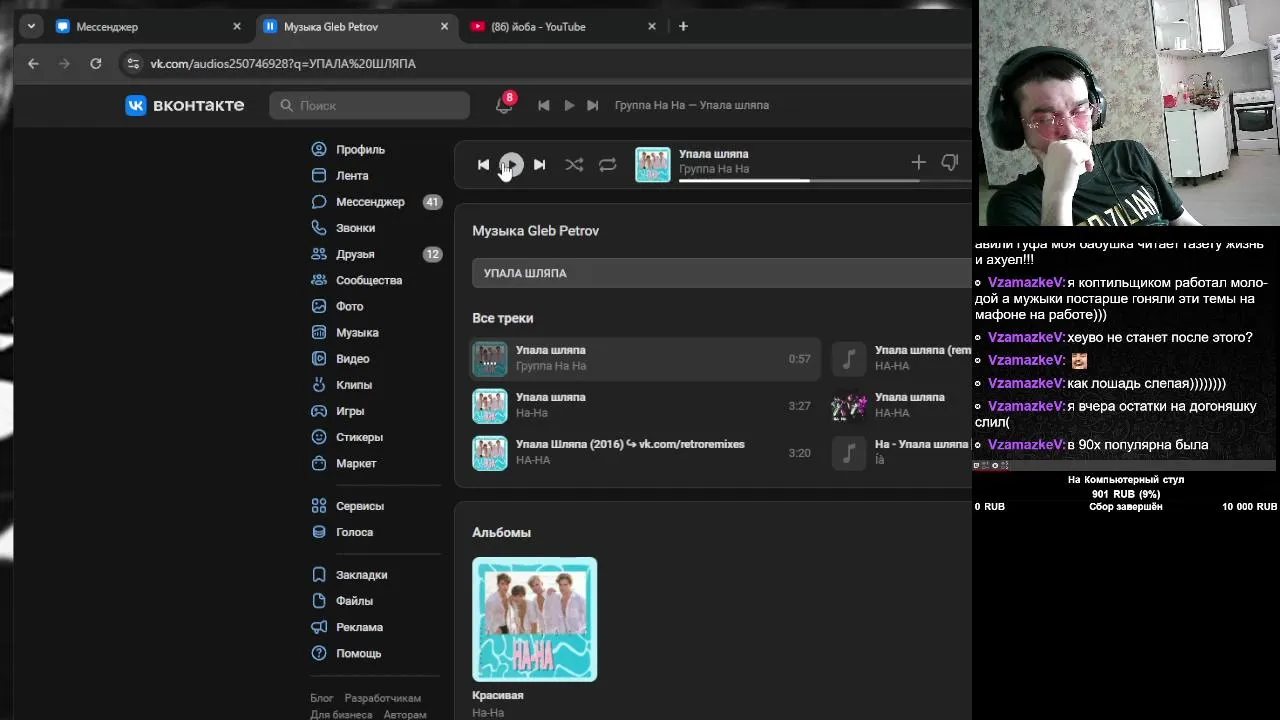The width and height of the screenshot is (1280, 720).
Task: Open a new browser tab
Action: pyautogui.click(x=683, y=27)
